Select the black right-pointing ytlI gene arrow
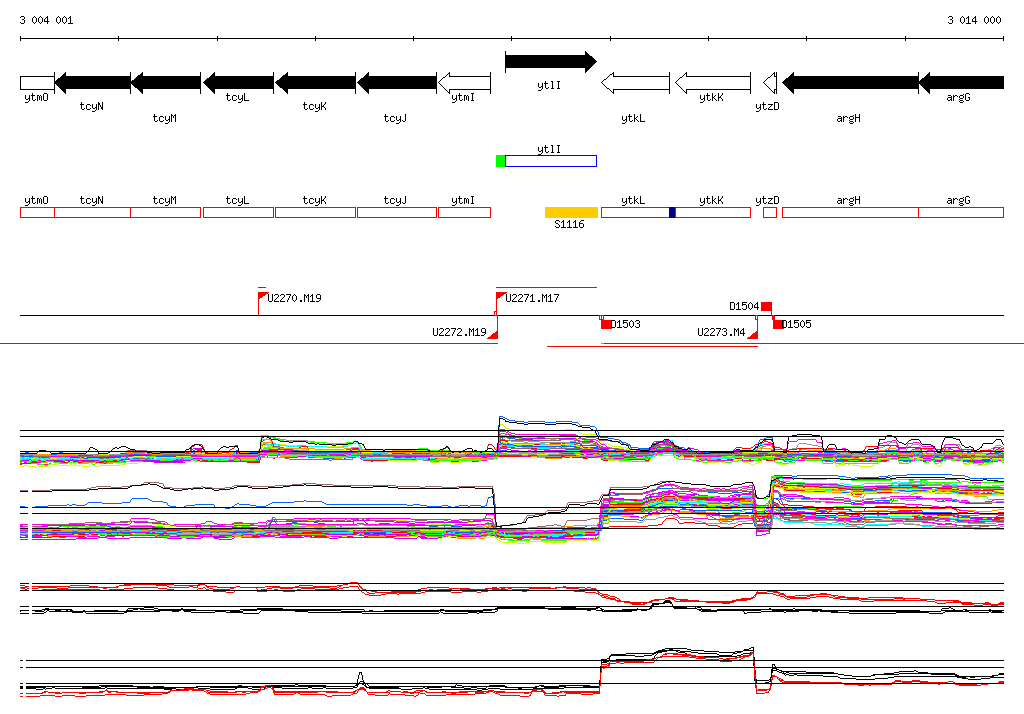Viewport: 1024px width, 714px height. (551, 61)
